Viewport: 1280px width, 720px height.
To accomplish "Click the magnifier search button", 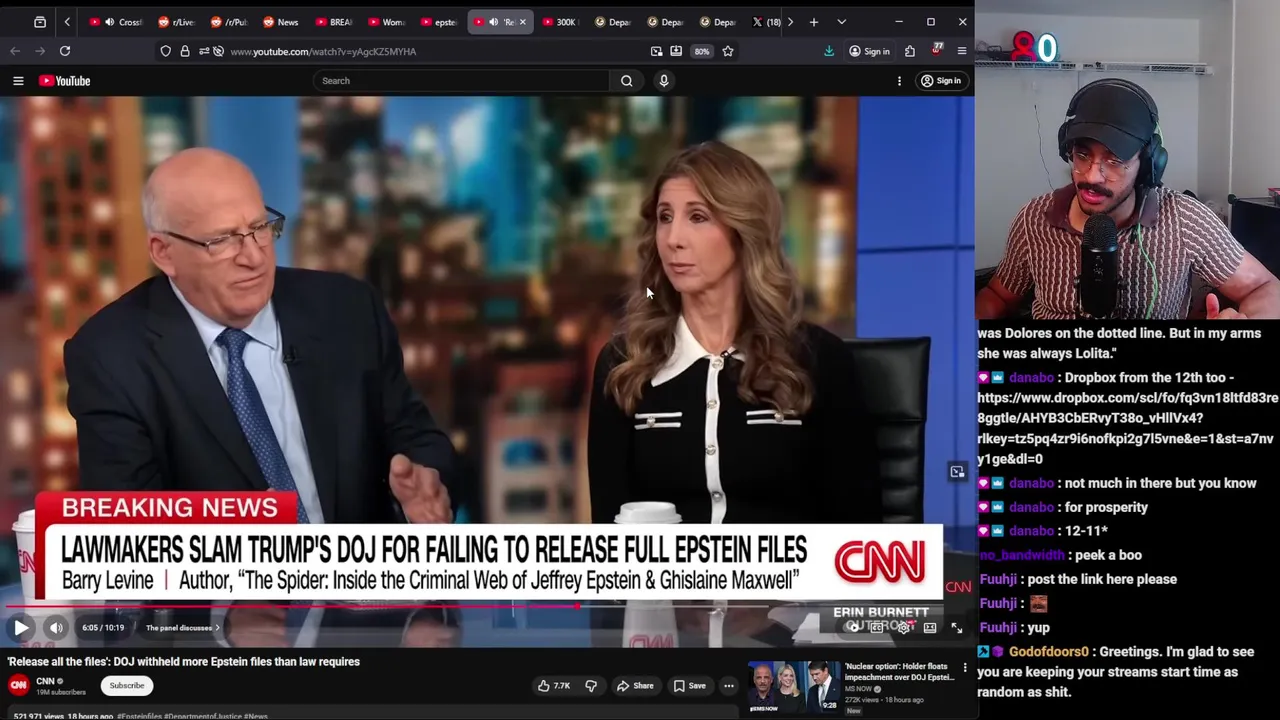I will [x=627, y=81].
